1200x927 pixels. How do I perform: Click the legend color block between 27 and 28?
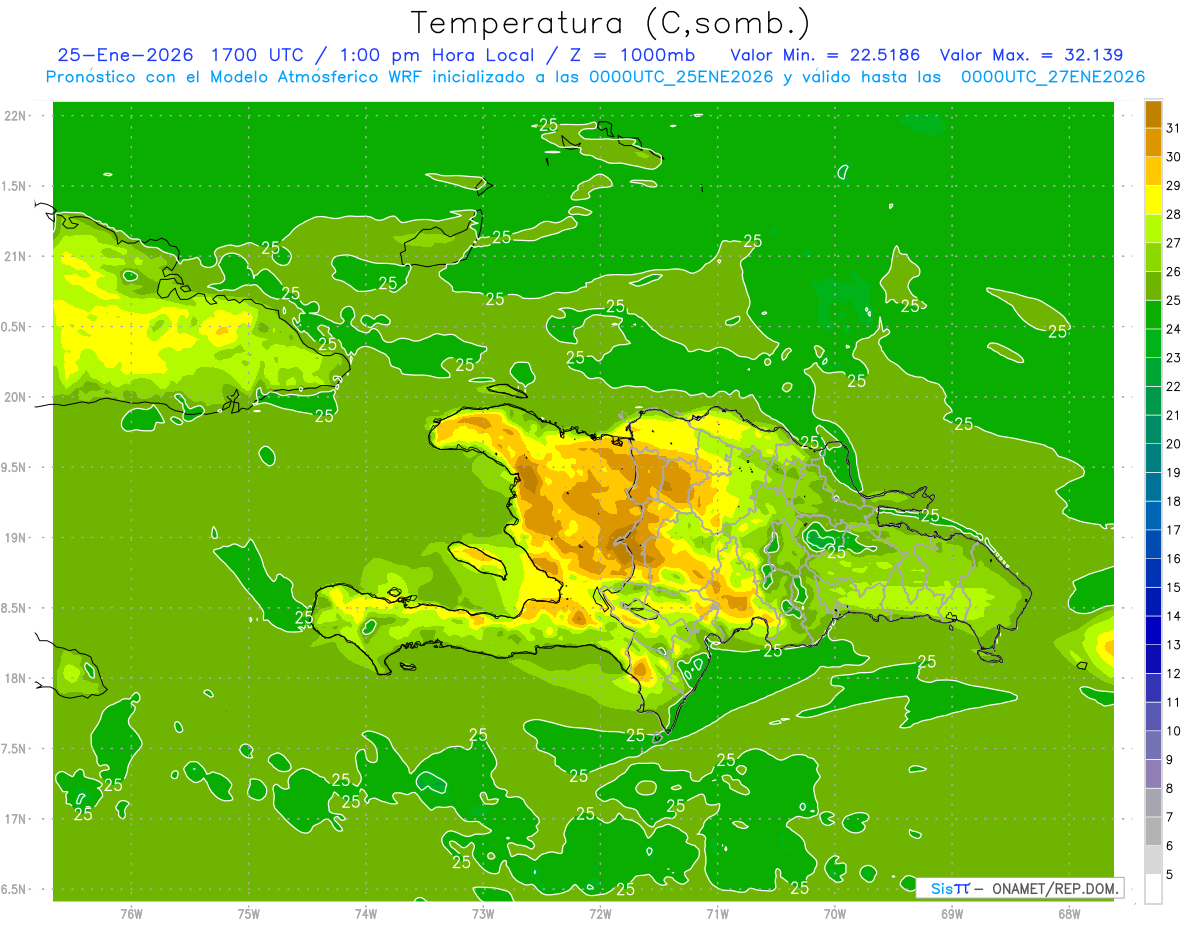coord(1153,228)
